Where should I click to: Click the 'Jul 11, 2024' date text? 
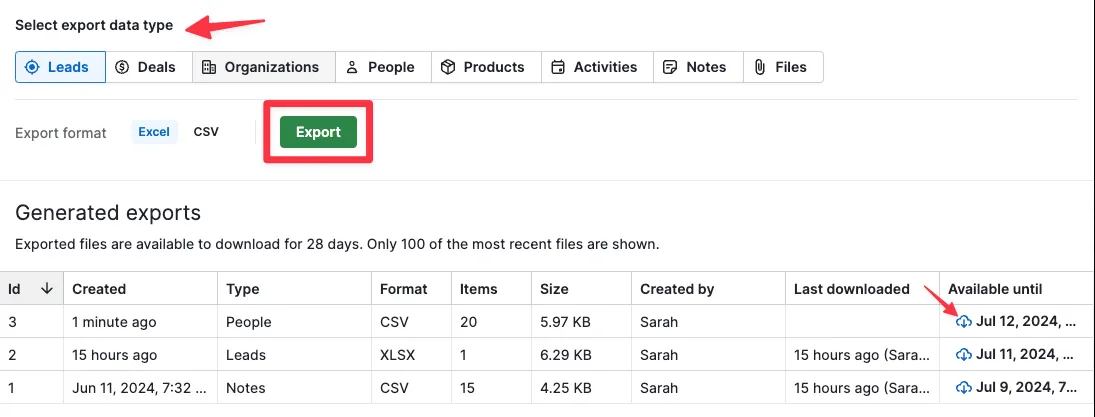(1025, 355)
